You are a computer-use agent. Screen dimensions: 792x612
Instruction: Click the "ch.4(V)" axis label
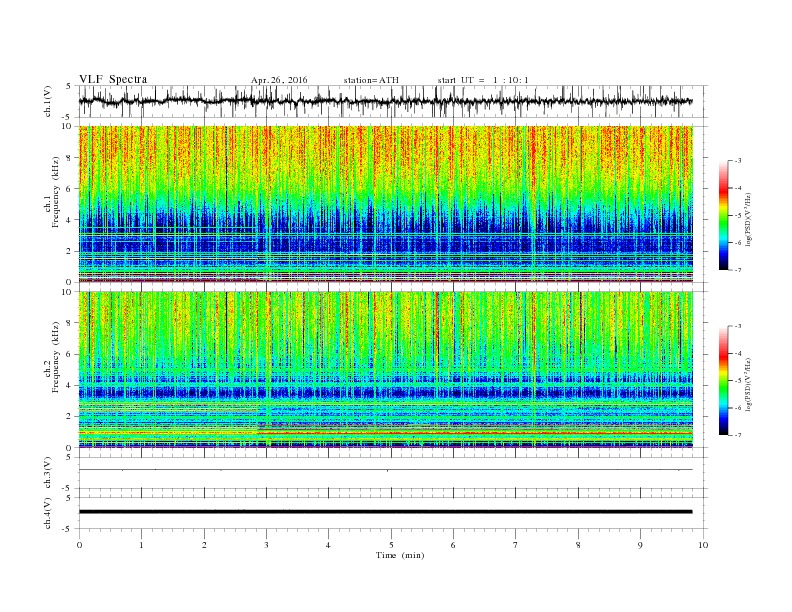click(x=48, y=513)
